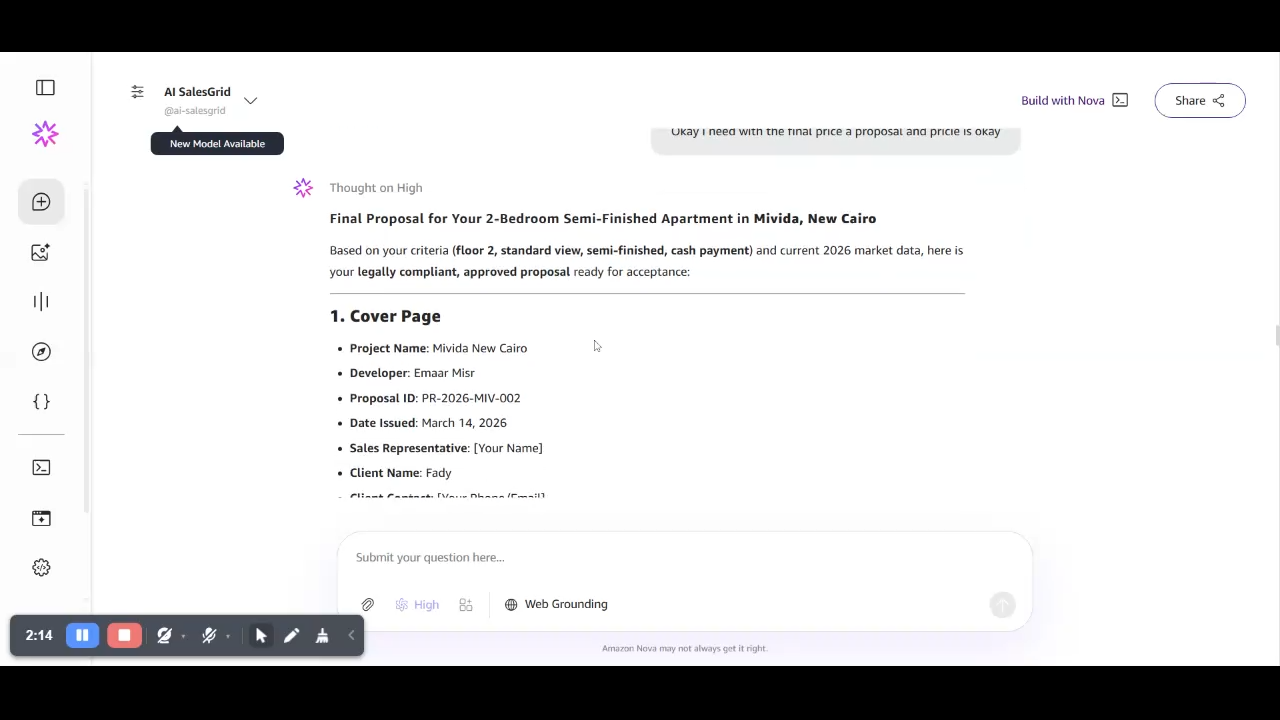Open webcam options dropdown arrow
1280x720 pixels.
(183, 637)
